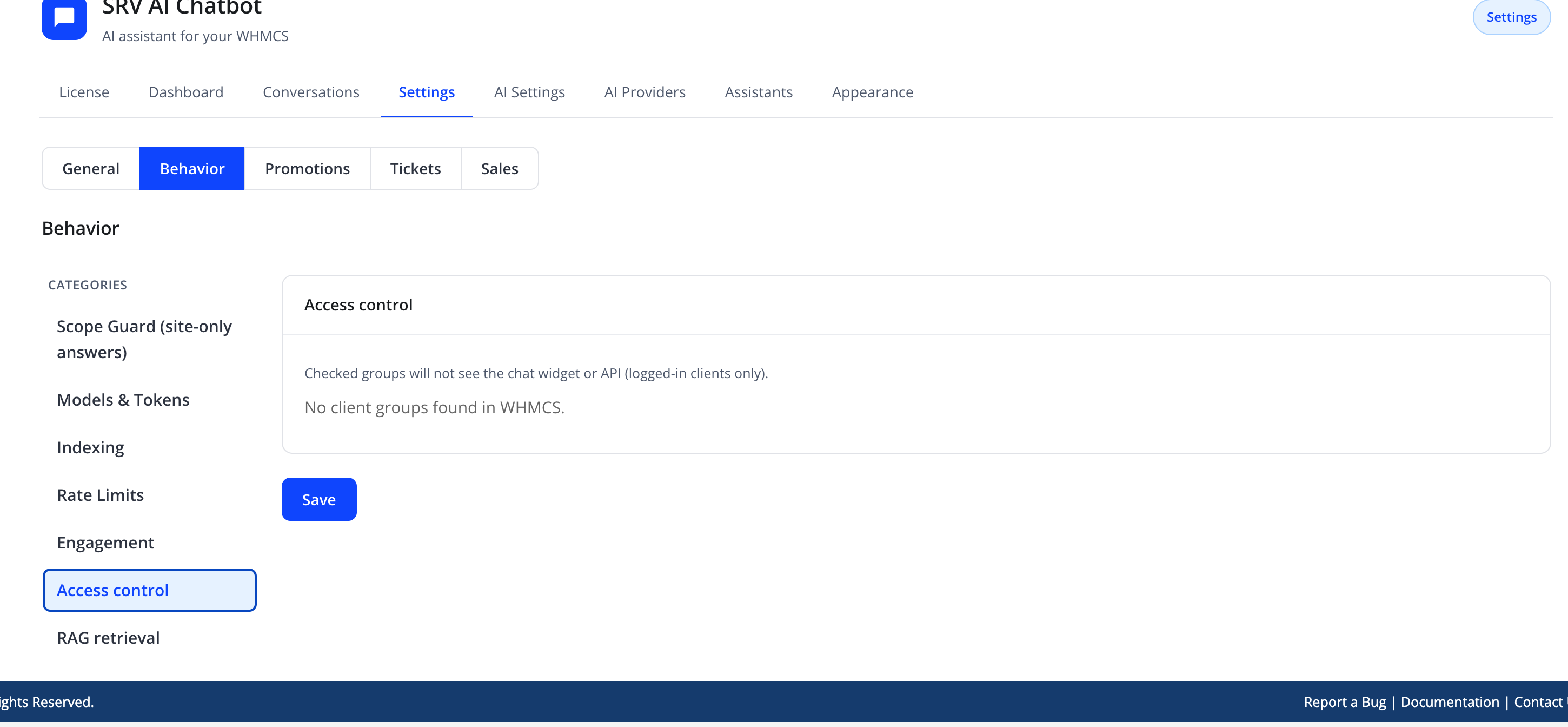Screen dimensions: 1568x727
Task: Select the Behavior sub-tab
Action: click(x=192, y=168)
